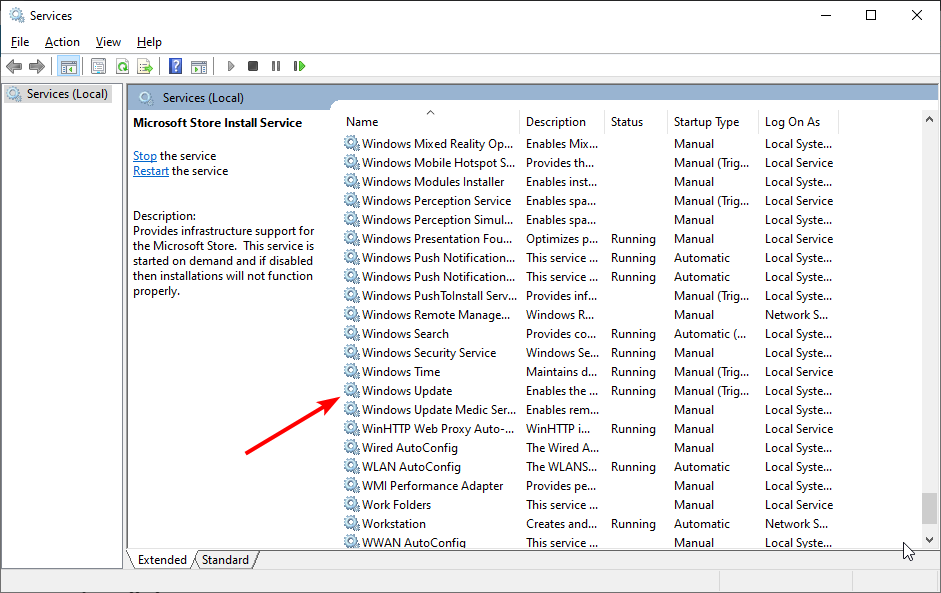
Task: Click the gear icon beside Windows Time
Action: 351,372
